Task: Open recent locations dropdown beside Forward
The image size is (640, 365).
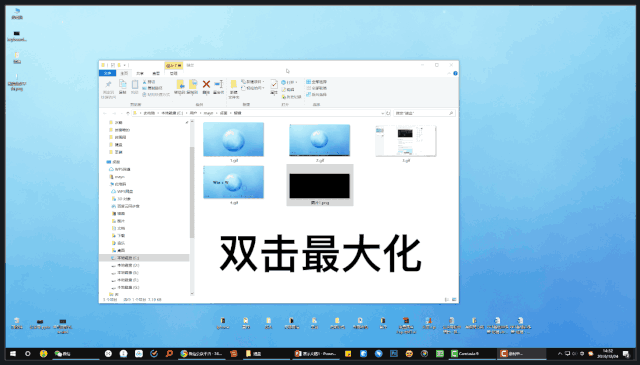Action: [121, 113]
